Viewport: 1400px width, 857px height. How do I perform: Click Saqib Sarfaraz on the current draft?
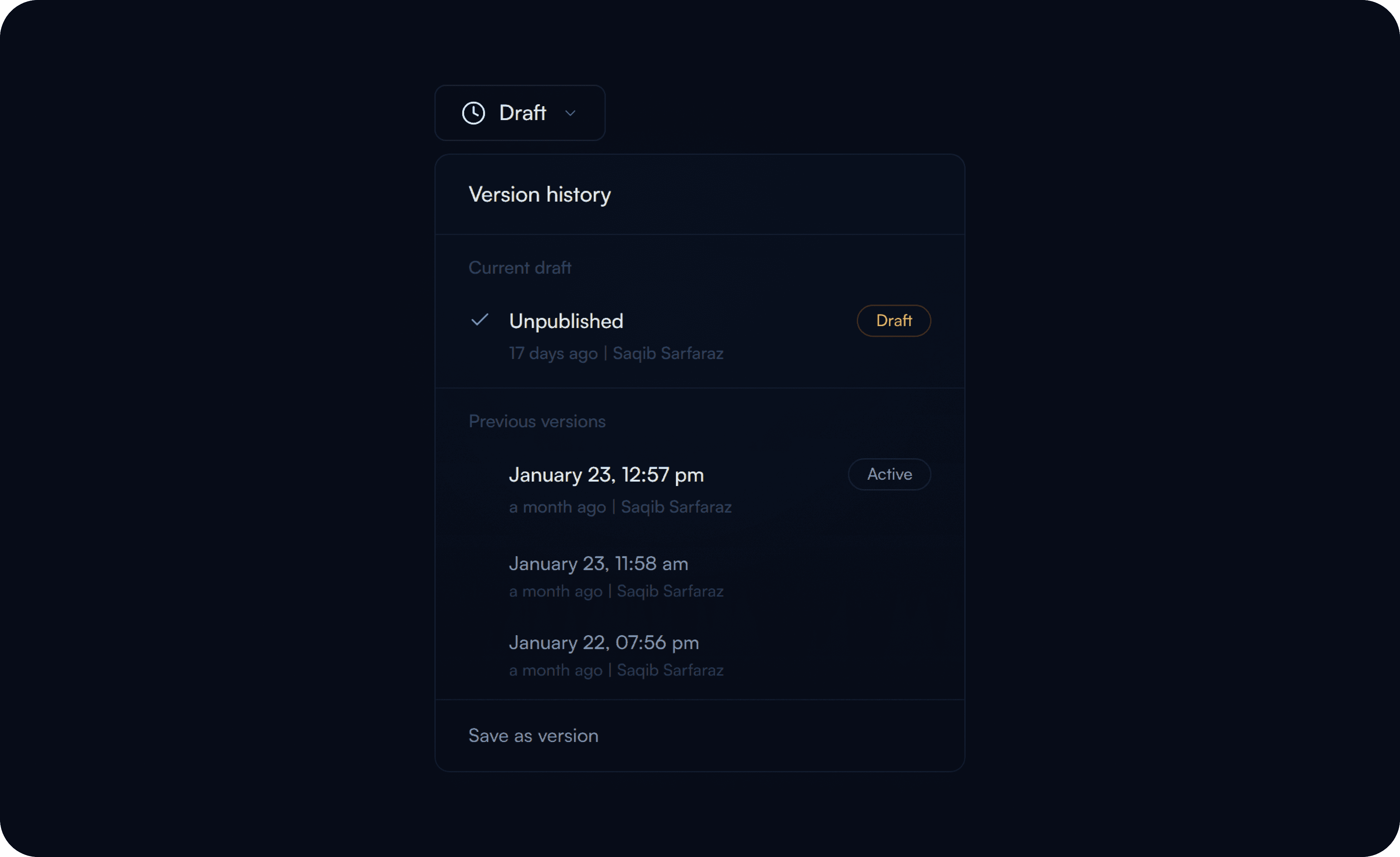click(668, 353)
